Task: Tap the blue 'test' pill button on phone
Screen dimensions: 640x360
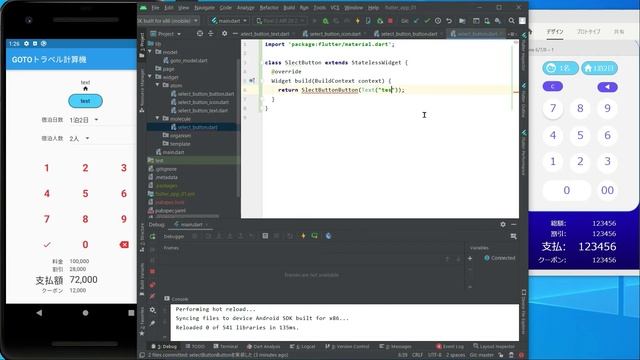Action: click(x=85, y=101)
